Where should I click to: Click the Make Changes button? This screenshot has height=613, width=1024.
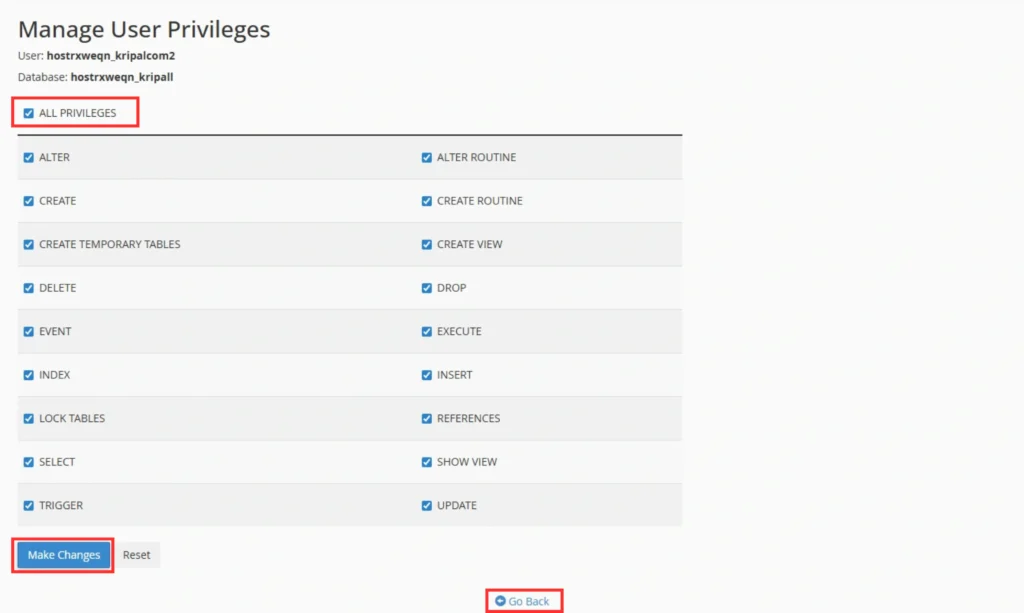coord(63,555)
